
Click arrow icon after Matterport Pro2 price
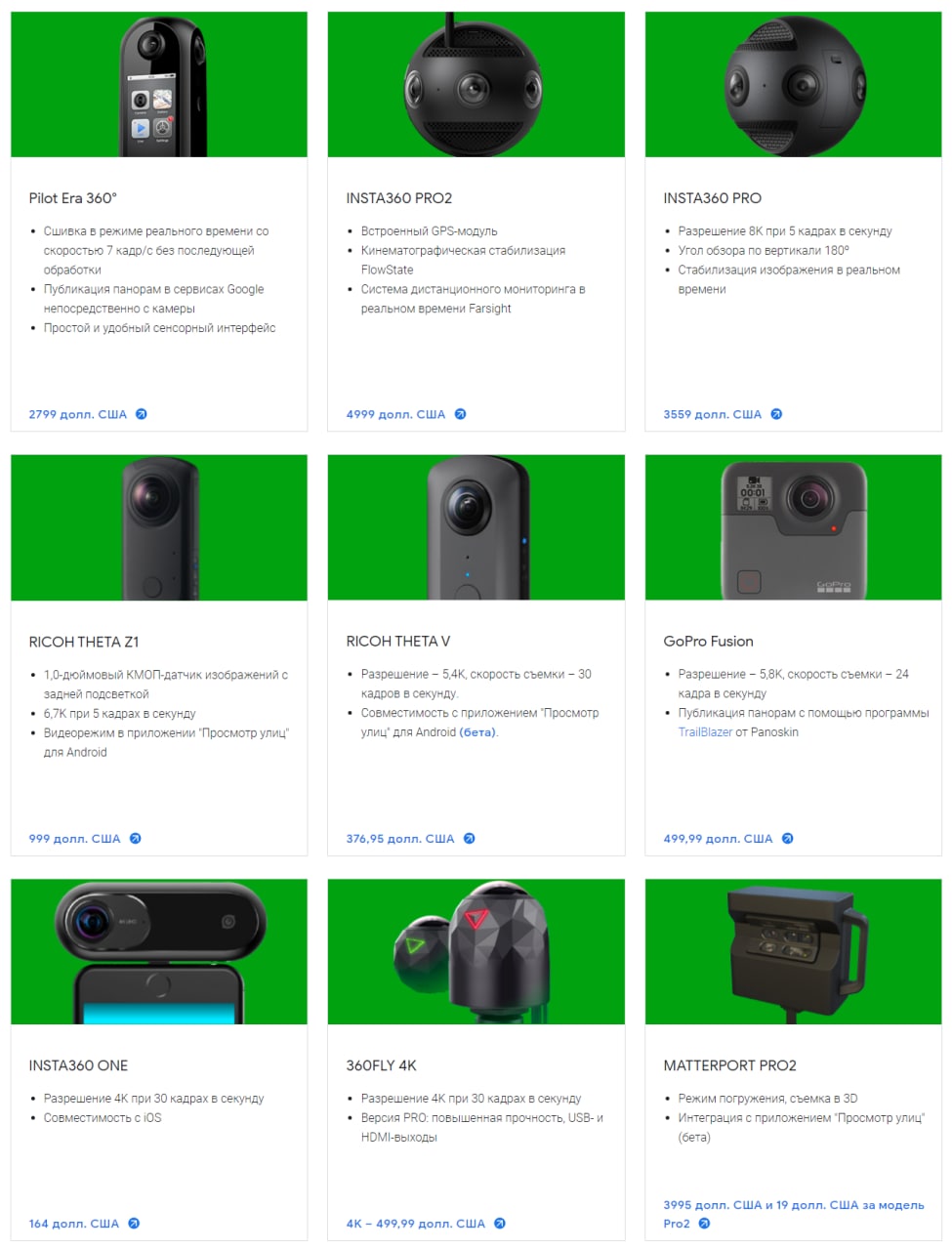[x=705, y=1223]
